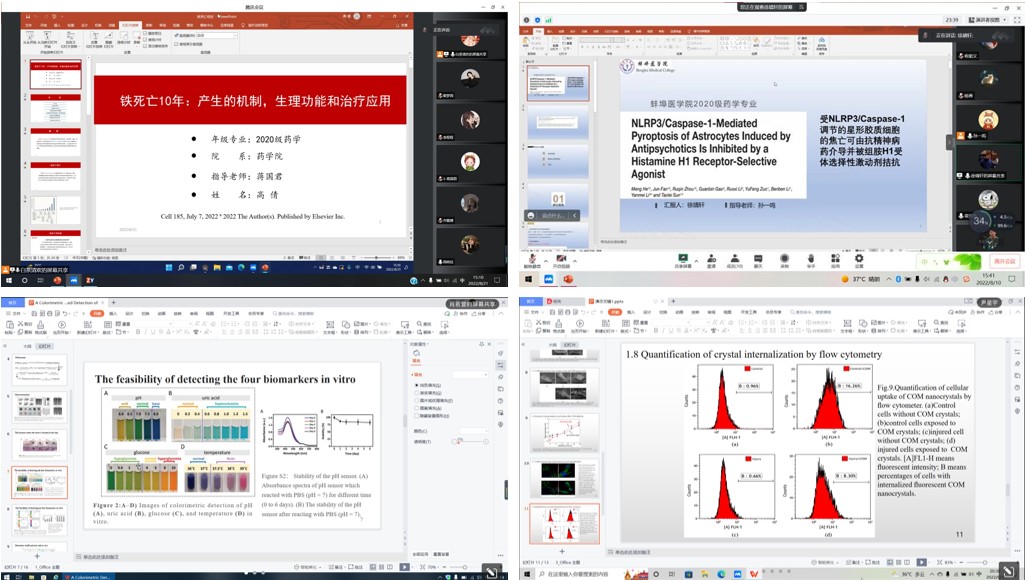Expand the monitor dropdown in PowerPoint ribbon
Image resolution: width=1025 pixels, height=580 pixels.
(x=235, y=35)
